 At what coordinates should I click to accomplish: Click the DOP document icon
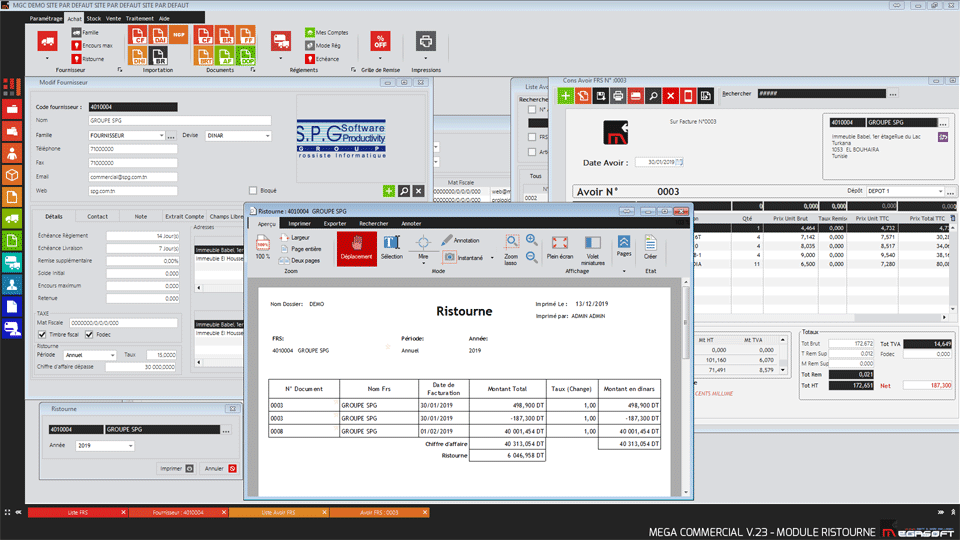pyautogui.click(x=246, y=56)
